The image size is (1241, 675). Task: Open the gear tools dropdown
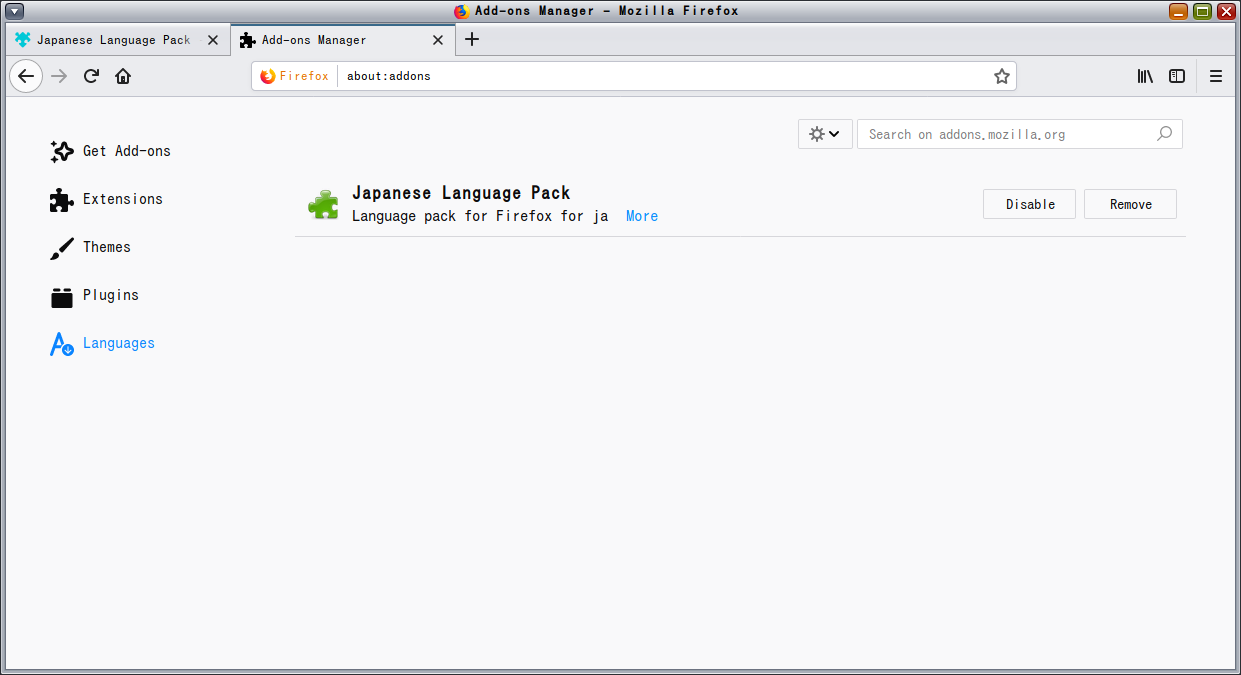[825, 134]
